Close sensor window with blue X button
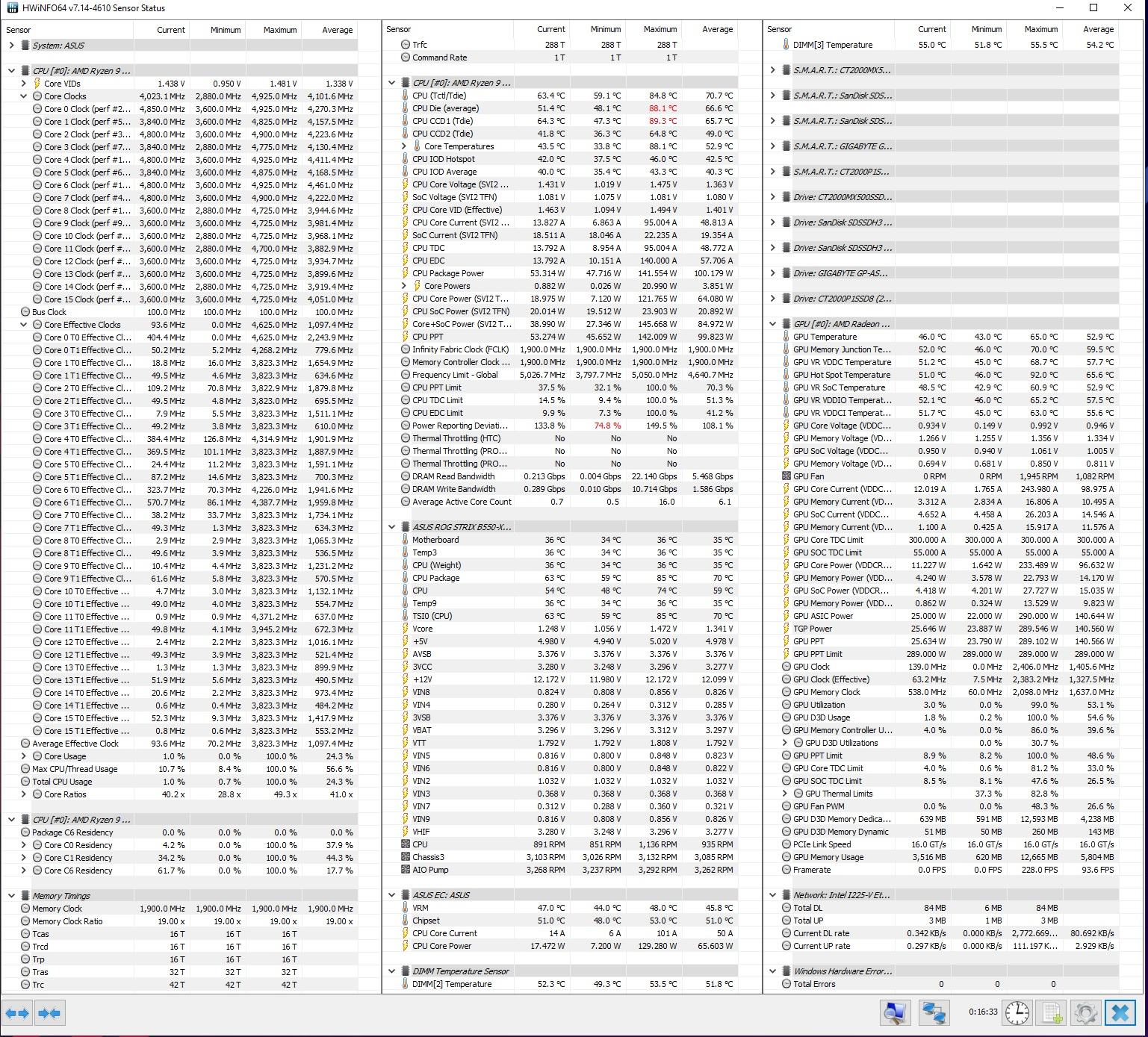1148x1037 pixels. point(1120,1013)
